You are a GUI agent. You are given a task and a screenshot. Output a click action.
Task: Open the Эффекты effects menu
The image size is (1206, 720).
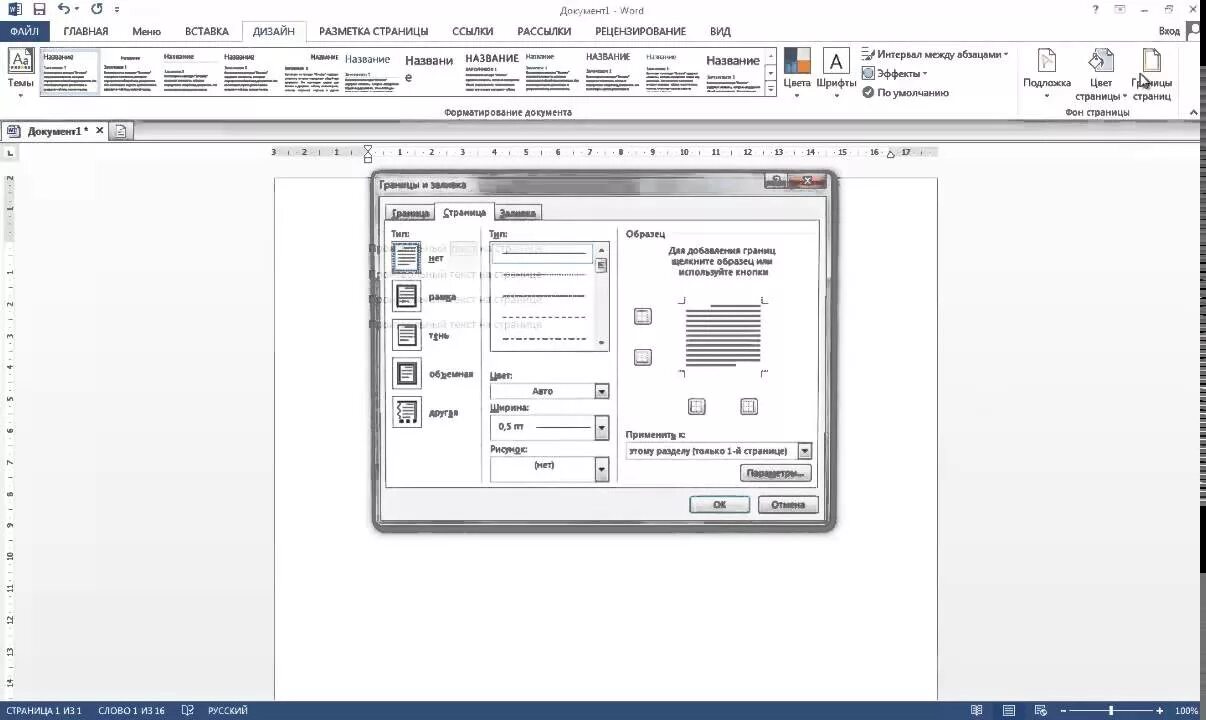coord(895,74)
